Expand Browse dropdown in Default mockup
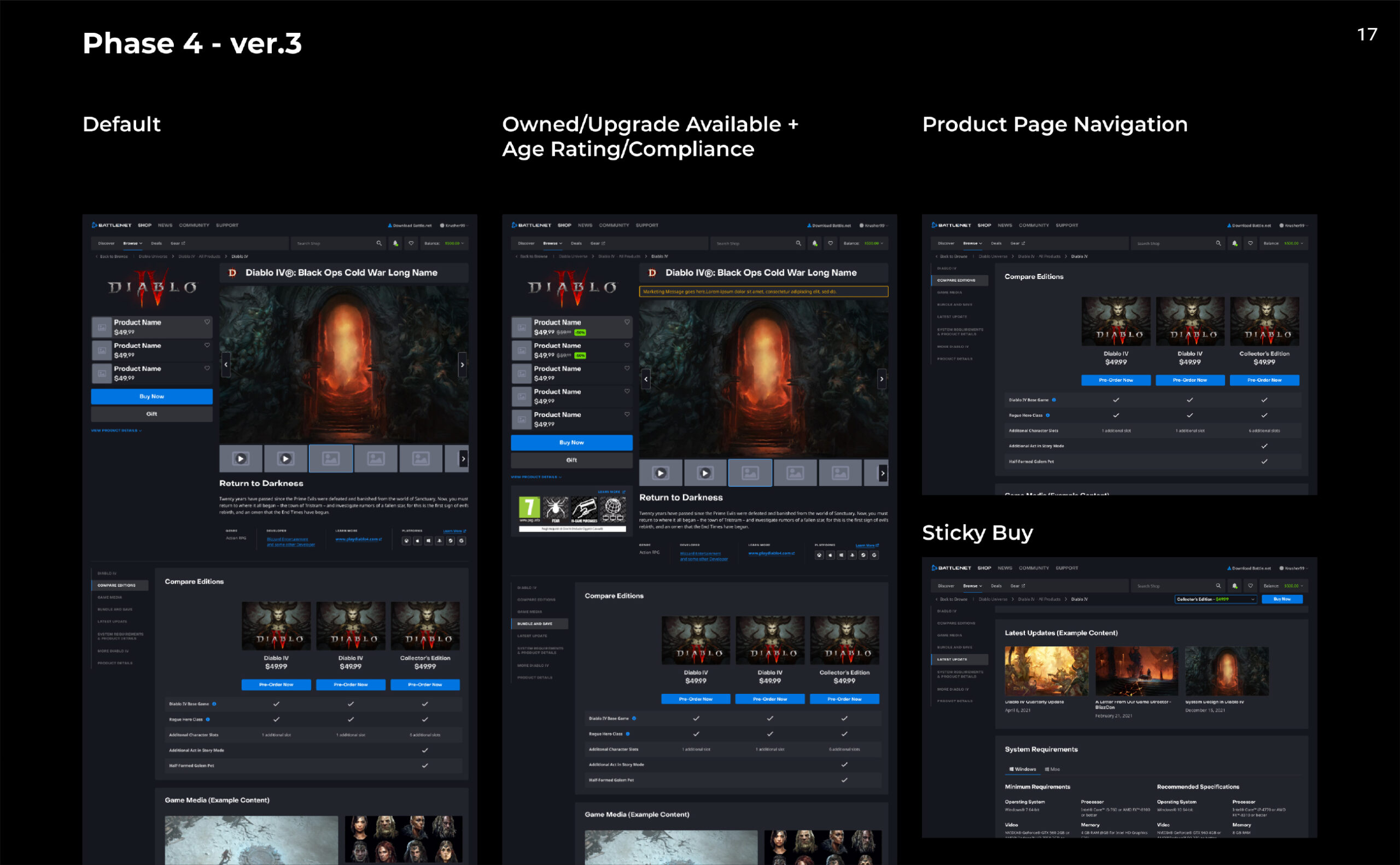Image resolution: width=1400 pixels, height=865 pixels. coord(133,243)
